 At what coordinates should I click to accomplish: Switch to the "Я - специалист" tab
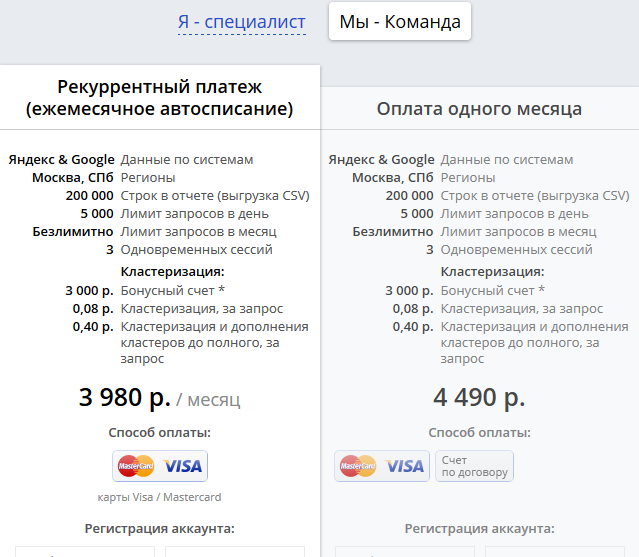coord(242,22)
